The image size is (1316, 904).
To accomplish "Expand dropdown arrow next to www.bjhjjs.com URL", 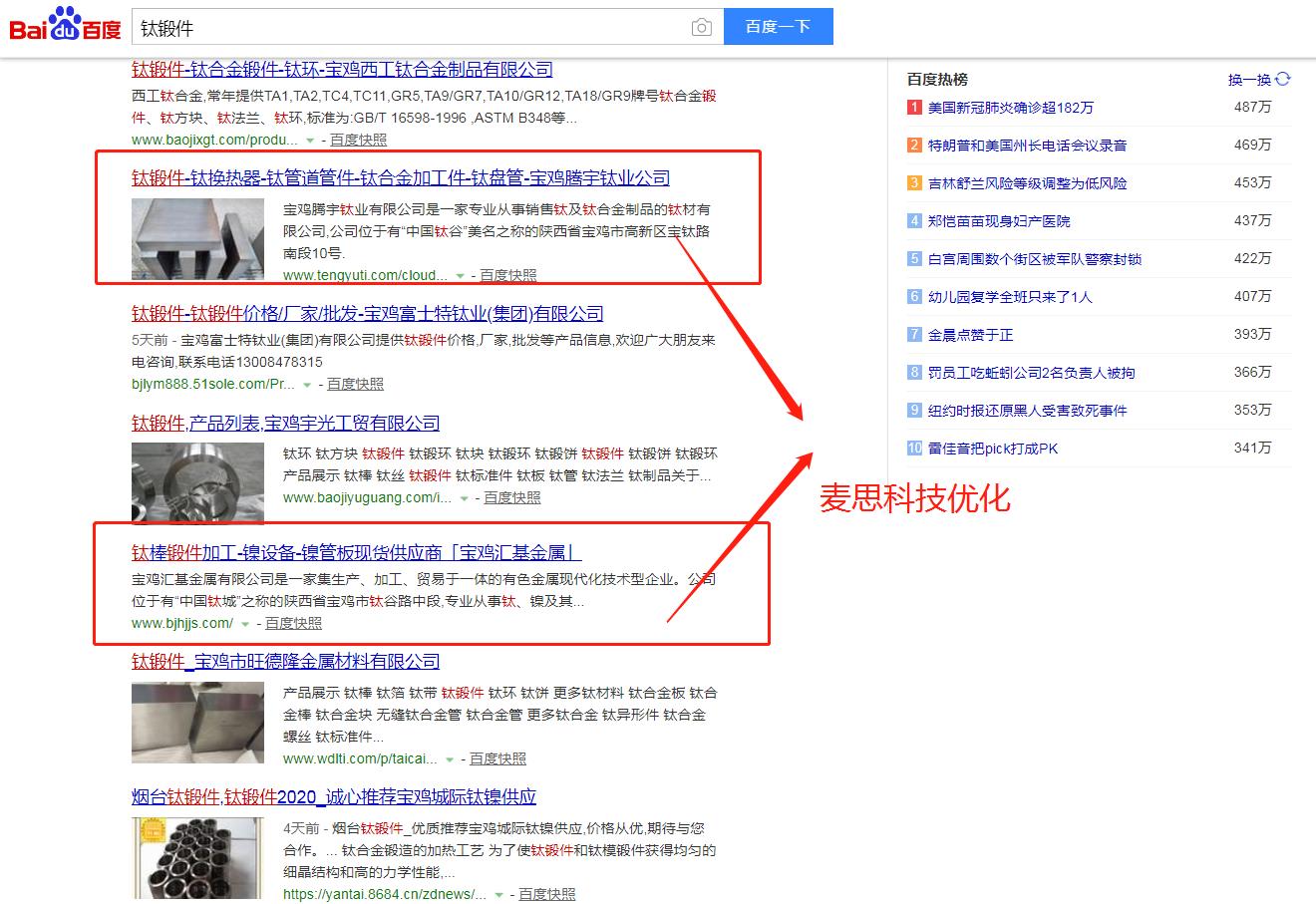I will coord(245,624).
